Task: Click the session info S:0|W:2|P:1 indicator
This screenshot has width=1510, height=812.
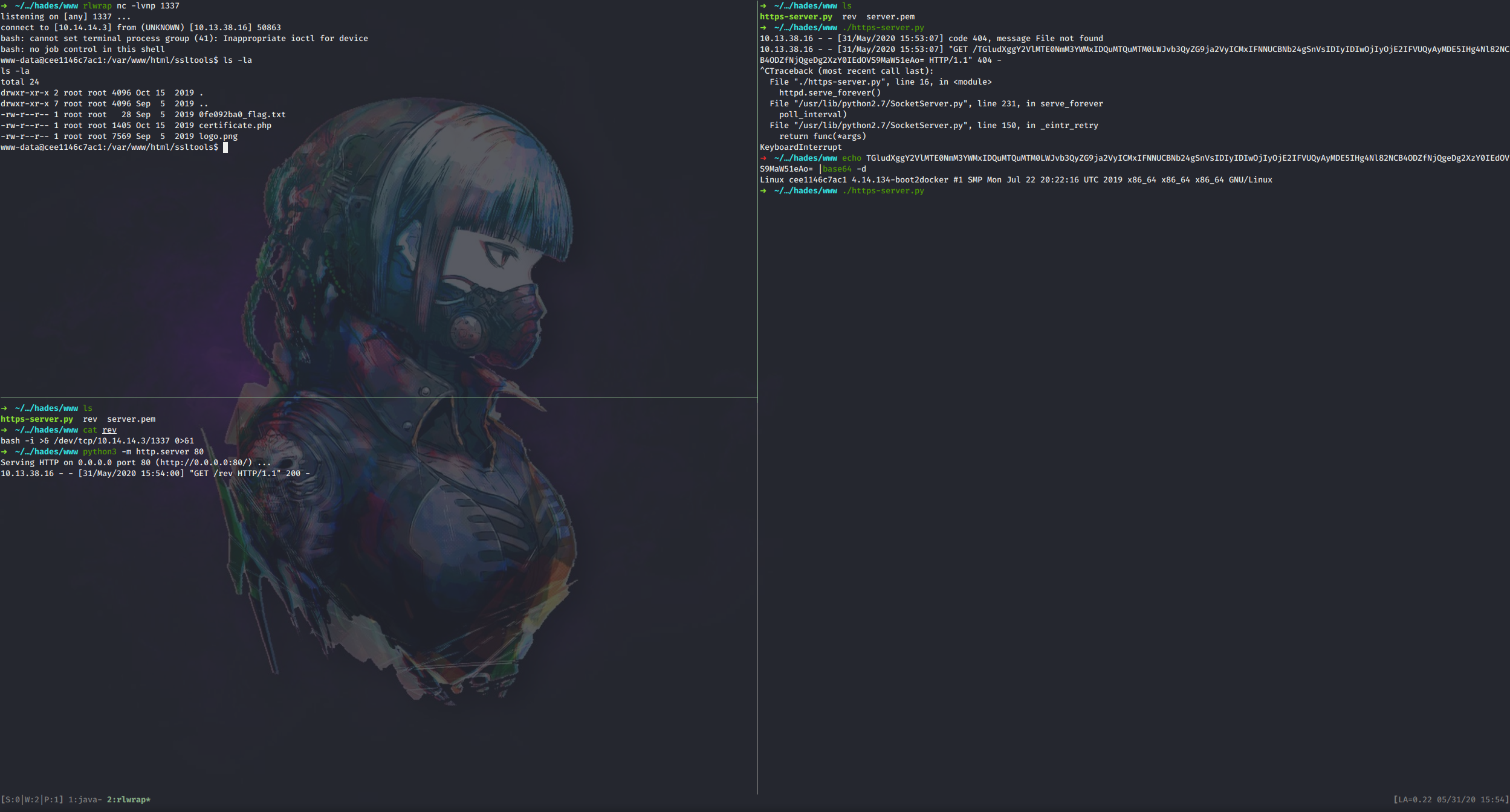Action: tap(31, 799)
